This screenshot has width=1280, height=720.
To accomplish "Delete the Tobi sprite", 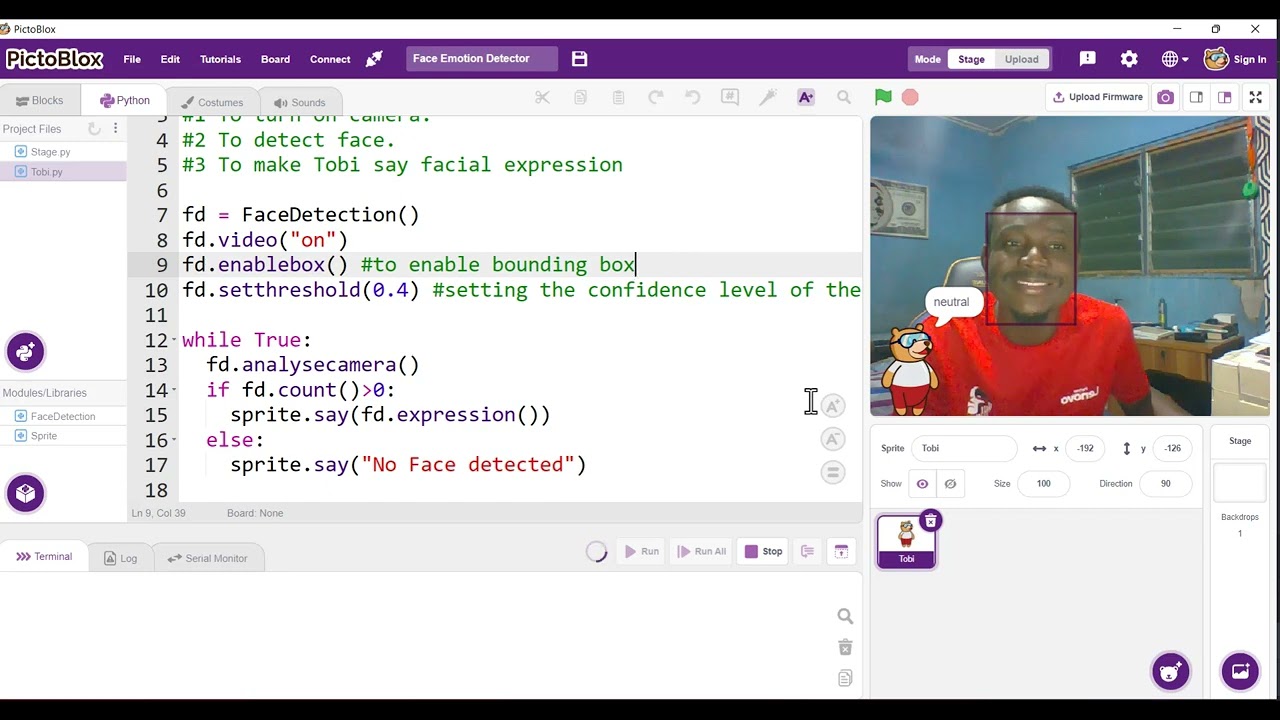I will (931, 521).
